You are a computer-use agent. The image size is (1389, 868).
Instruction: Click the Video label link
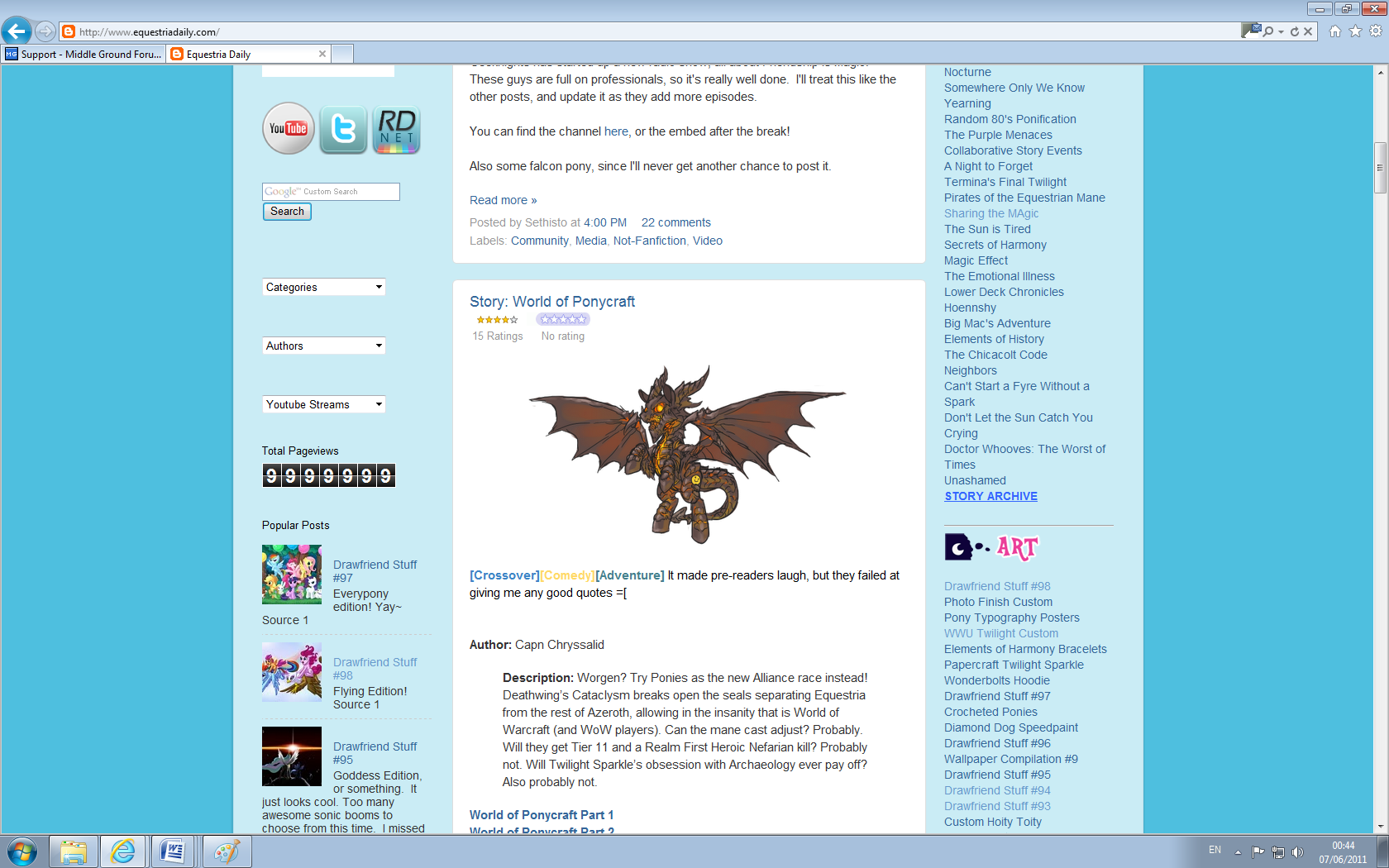(708, 241)
